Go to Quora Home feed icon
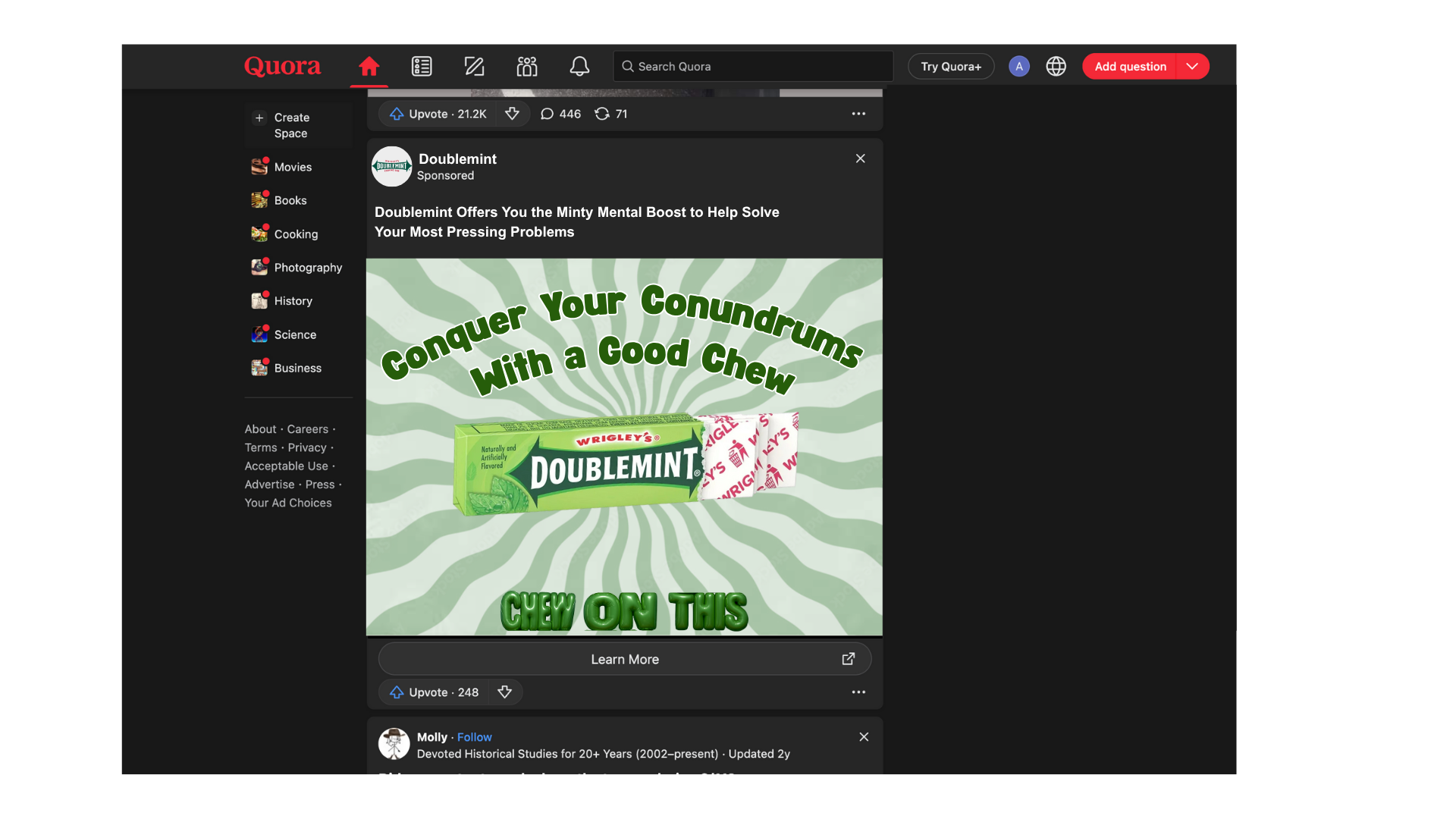 (x=369, y=67)
